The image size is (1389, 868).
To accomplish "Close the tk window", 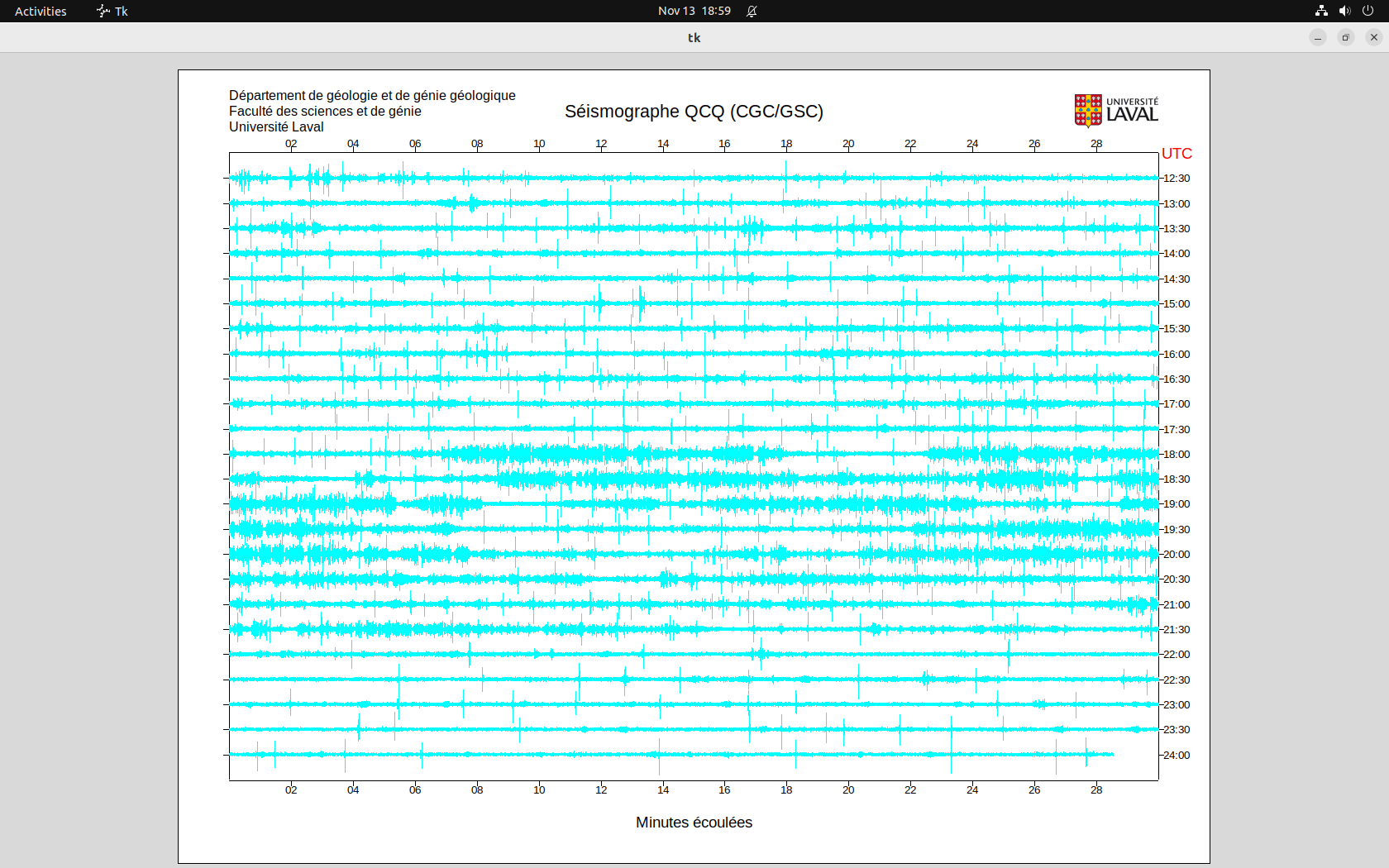I will pyautogui.click(x=1374, y=37).
